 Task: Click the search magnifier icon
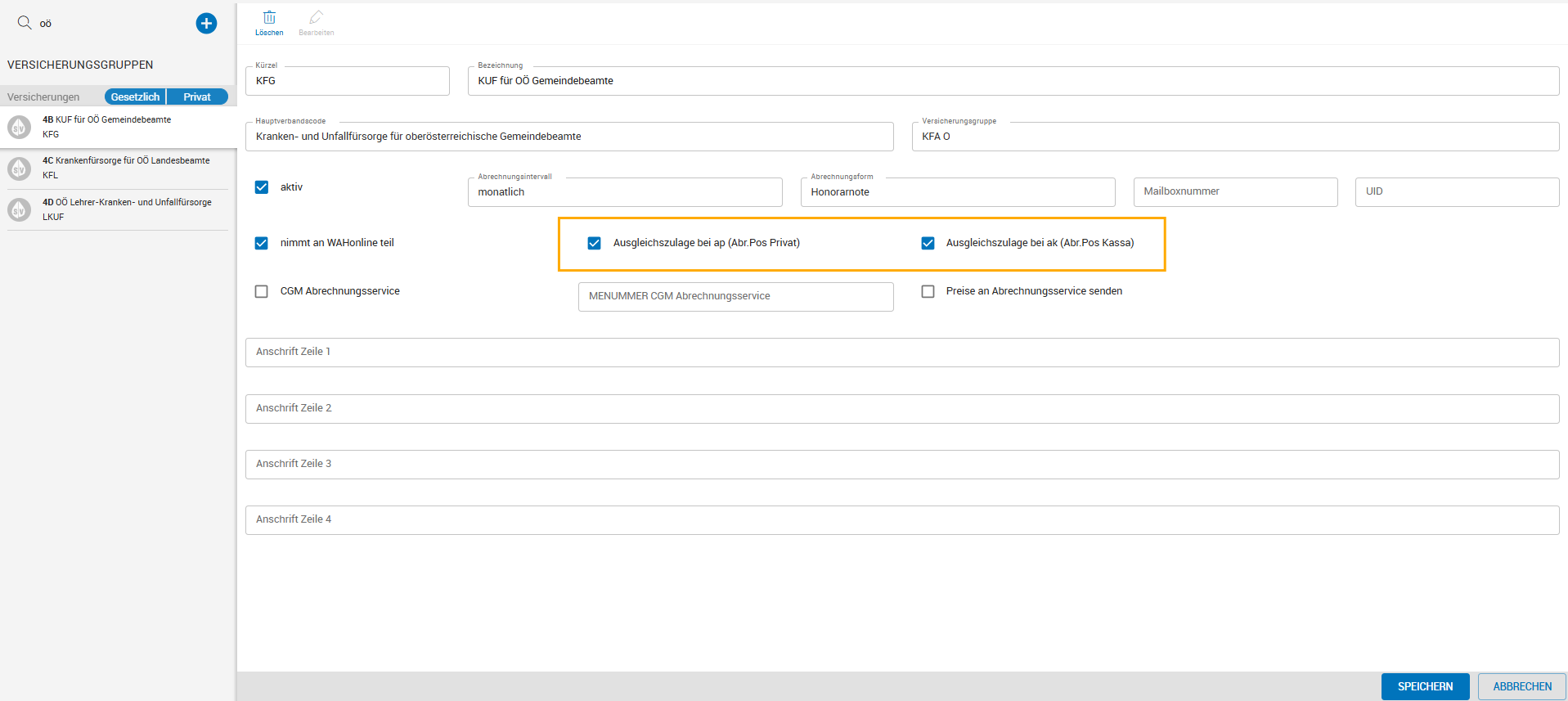coord(25,23)
